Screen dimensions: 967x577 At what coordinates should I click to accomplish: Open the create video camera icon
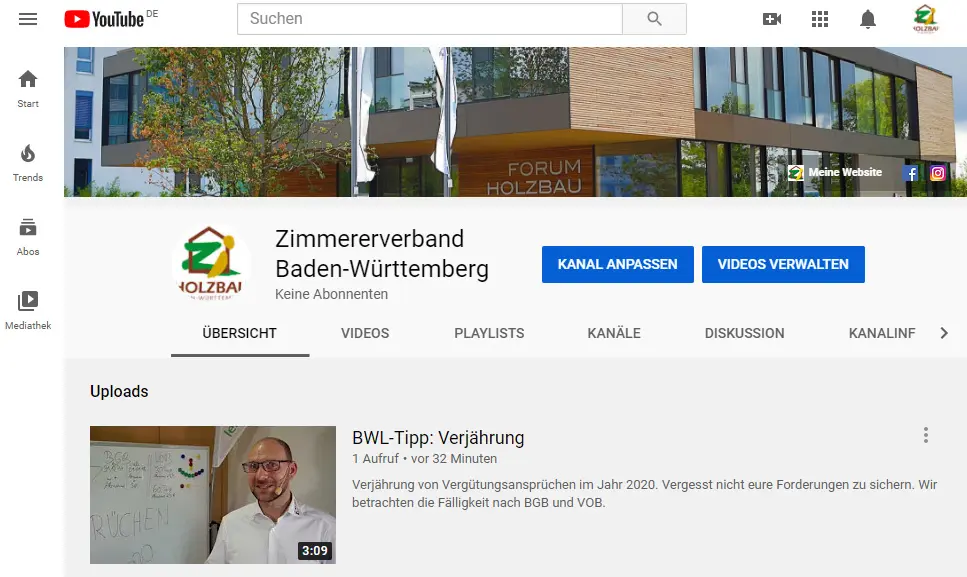(772, 19)
